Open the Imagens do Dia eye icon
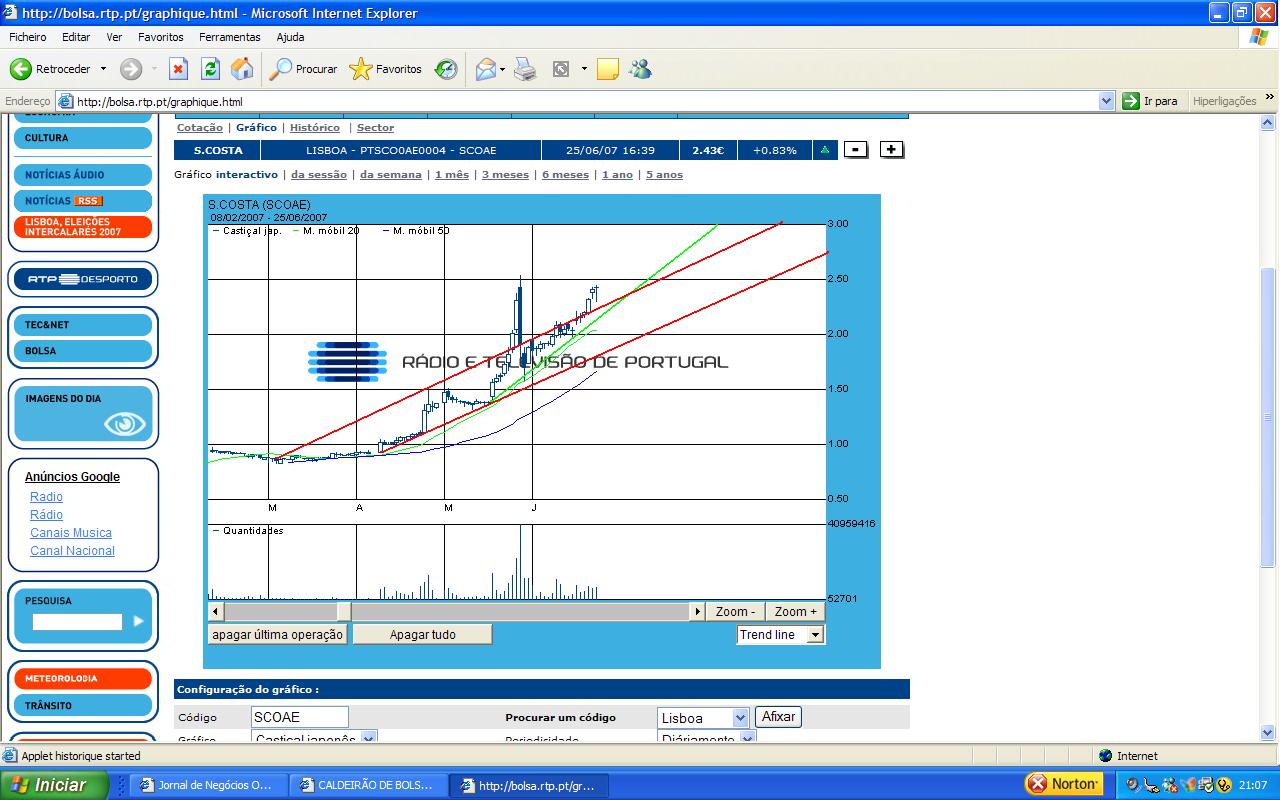 pos(124,424)
